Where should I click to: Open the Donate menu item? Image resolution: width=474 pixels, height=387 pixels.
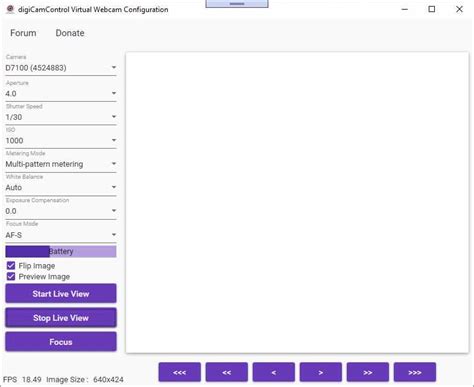click(70, 33)
